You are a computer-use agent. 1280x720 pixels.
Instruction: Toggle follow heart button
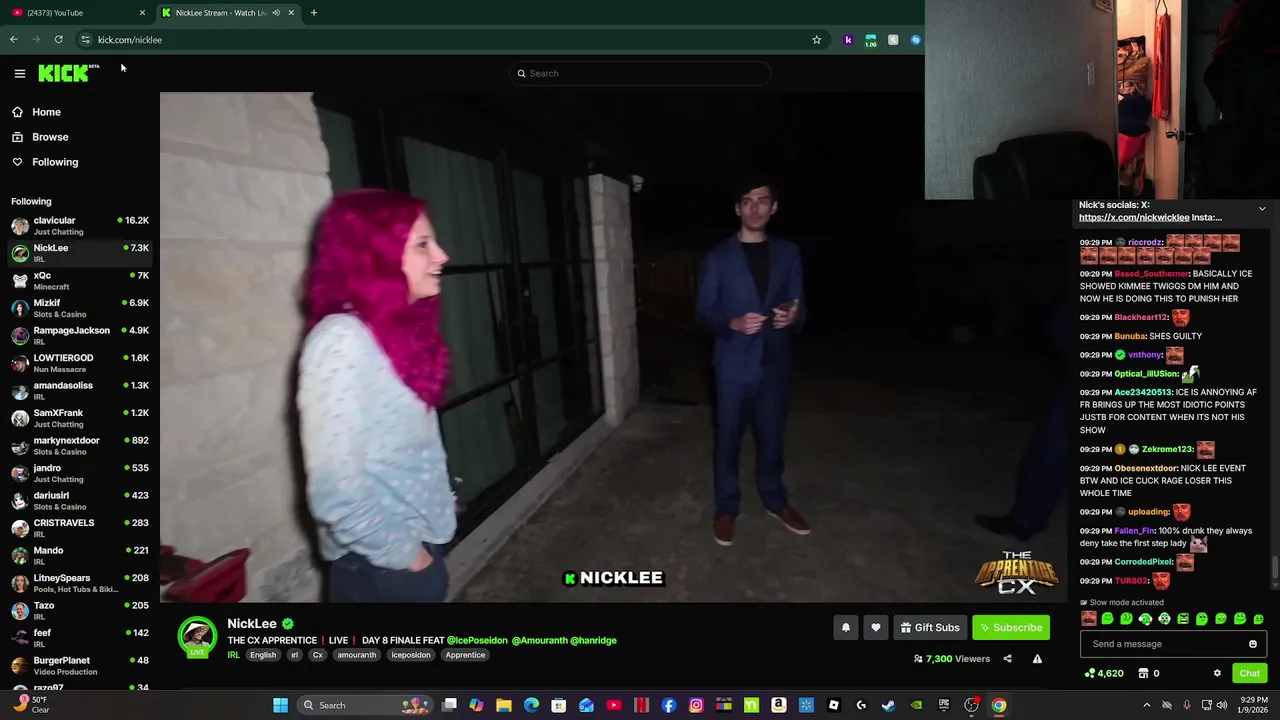[x=876, y=627]
